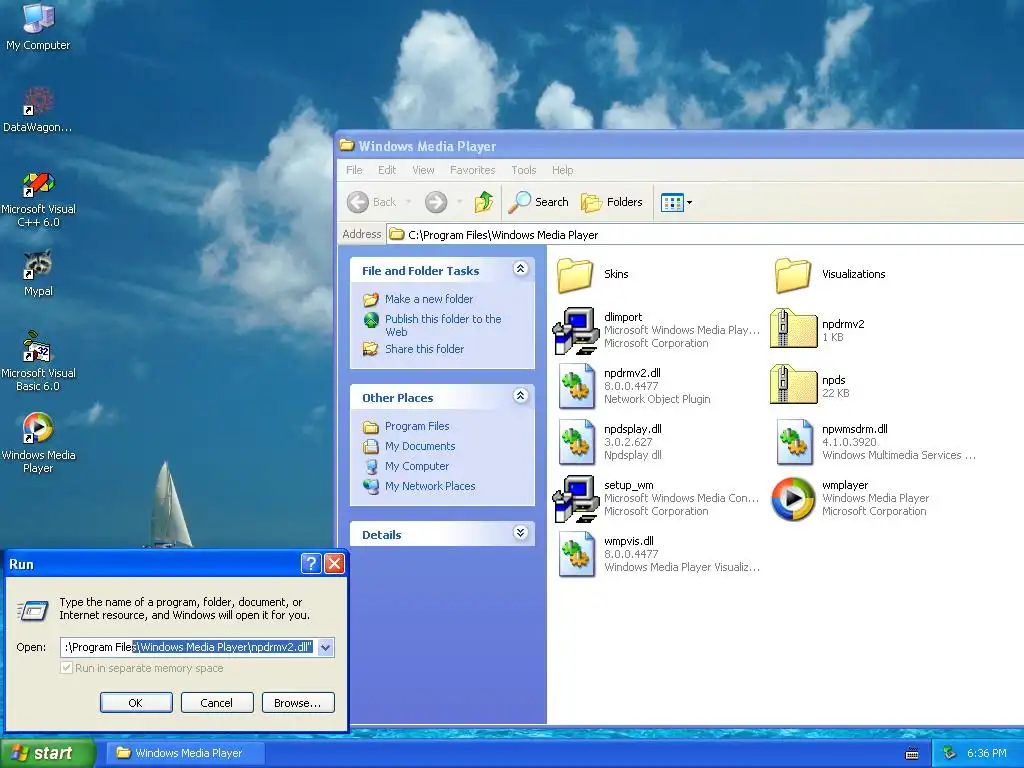The width and height of the screenshot is (1024, 768).
Task: Click Share this folder link
Action: [424, 349]
